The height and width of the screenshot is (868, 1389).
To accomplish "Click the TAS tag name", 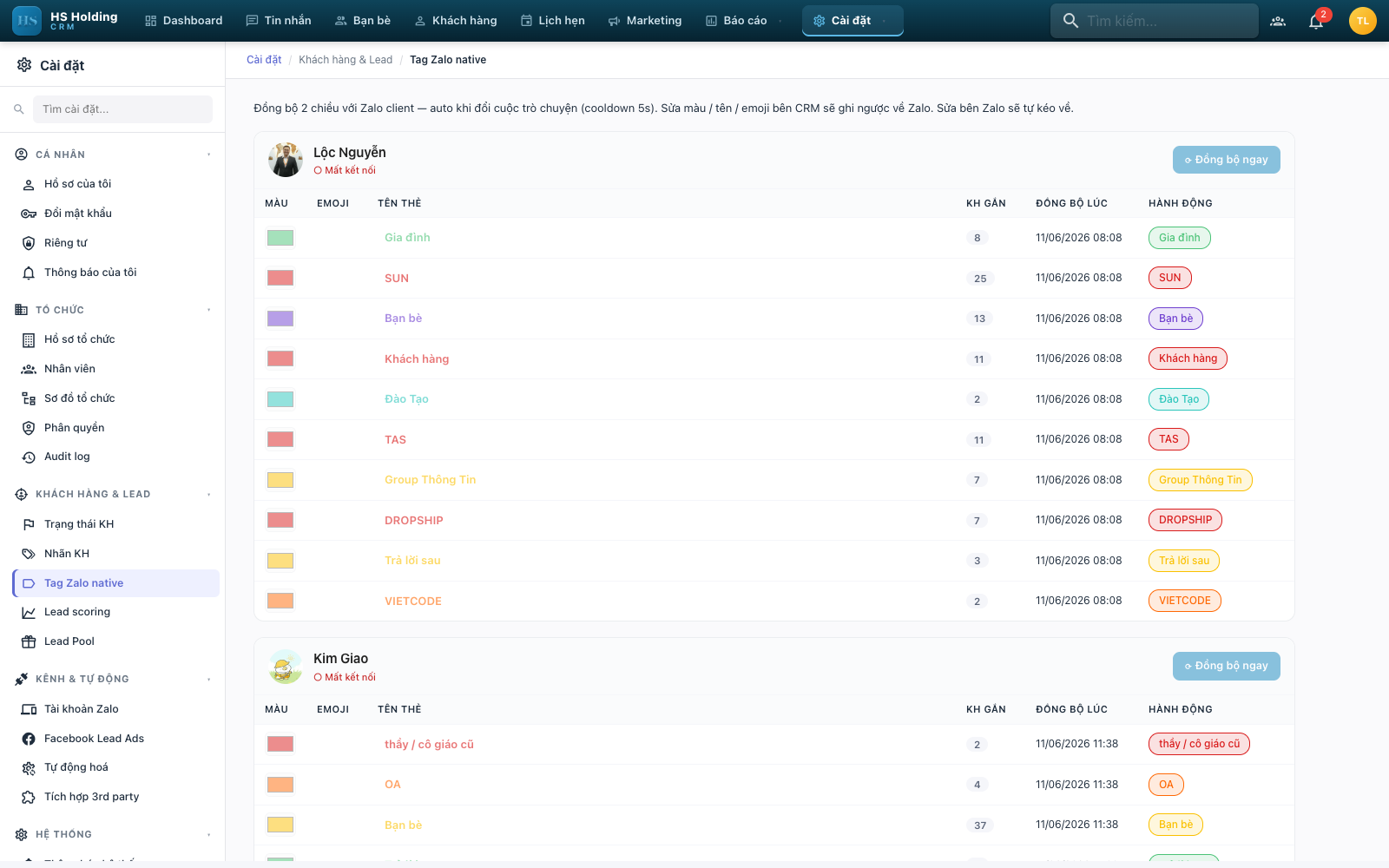I will click(395, 440).
